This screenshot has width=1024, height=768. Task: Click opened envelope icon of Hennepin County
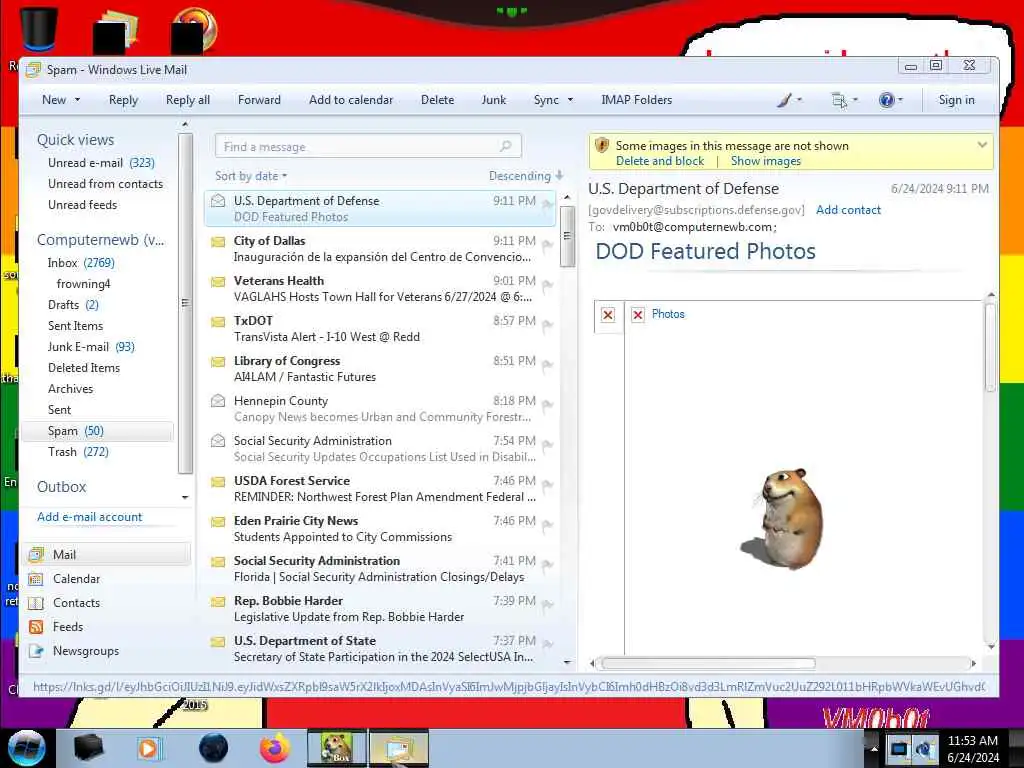(x=218, y=400)
